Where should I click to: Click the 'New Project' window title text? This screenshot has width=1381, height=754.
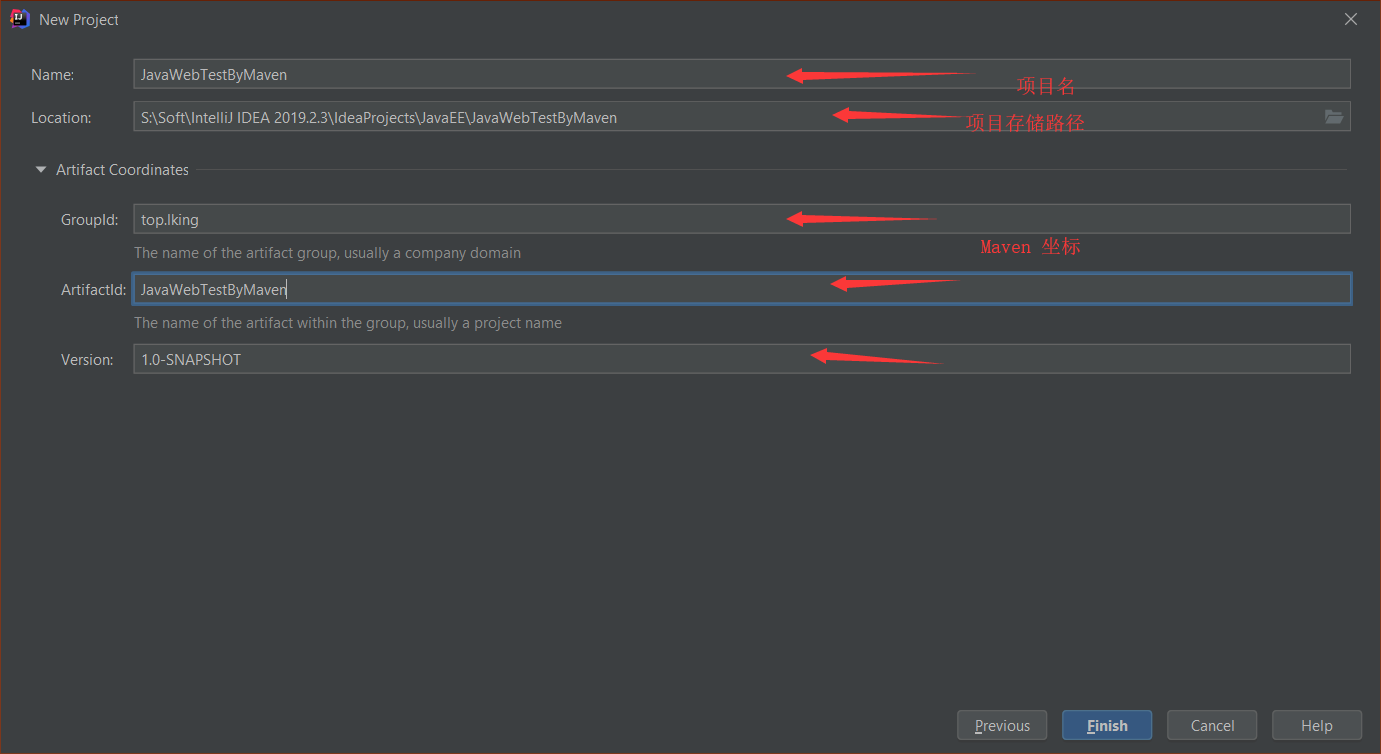coord(79,19)
